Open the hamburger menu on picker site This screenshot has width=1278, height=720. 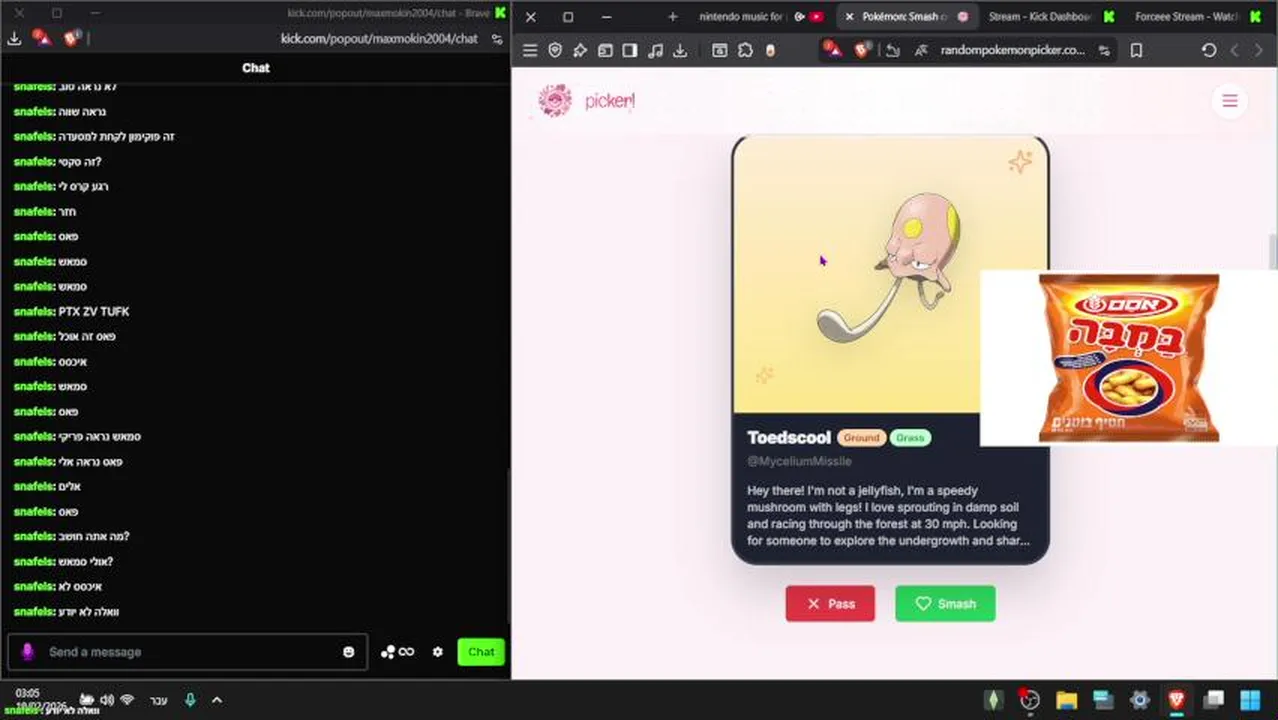pos(1230,101)
